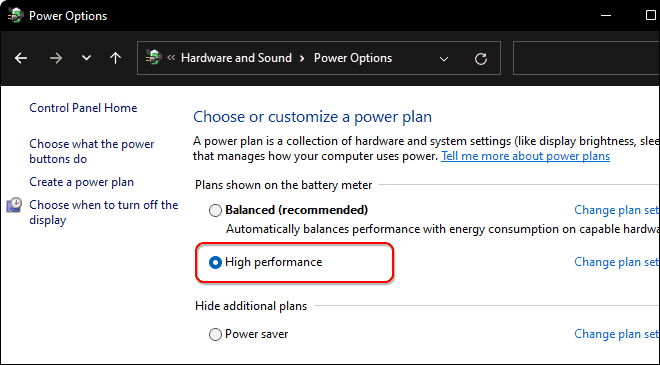Image resolution: width=660 pixels, height=365 pixels.
Task: Click Create a power plan
Action: 81,182
